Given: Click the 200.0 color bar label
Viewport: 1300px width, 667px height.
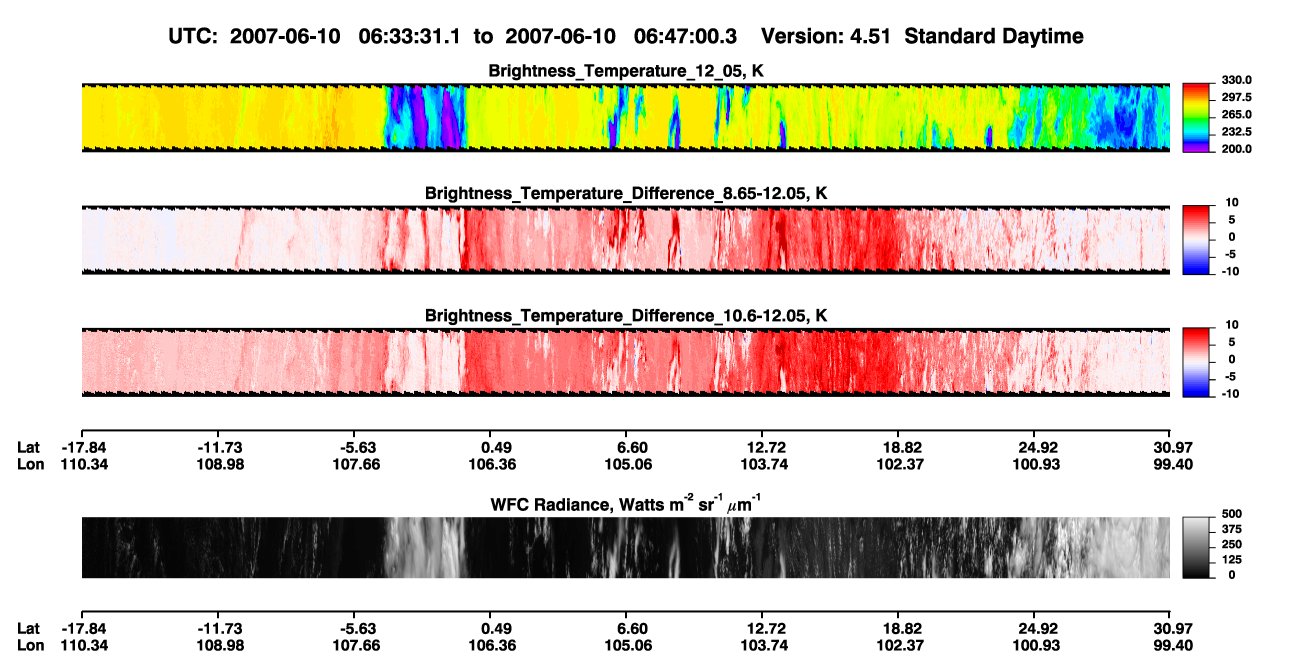Looking at the screenshot, I should (1237, 149).
